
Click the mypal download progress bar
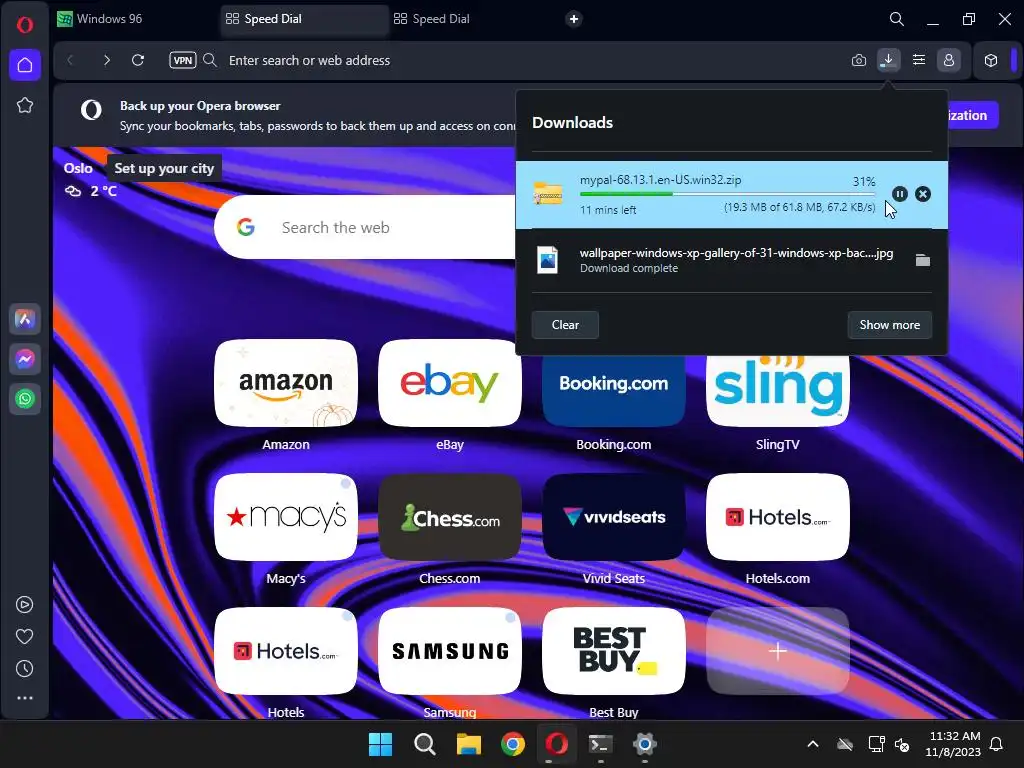click(x=727, y=194)
